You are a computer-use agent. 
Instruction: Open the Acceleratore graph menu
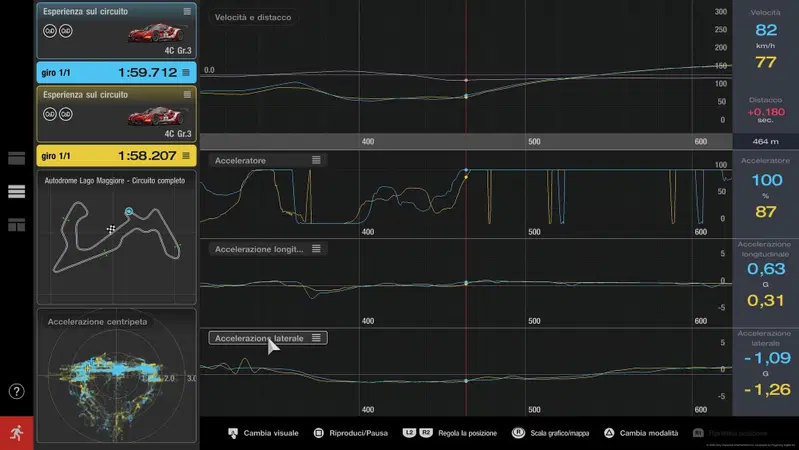click(316, 160)
